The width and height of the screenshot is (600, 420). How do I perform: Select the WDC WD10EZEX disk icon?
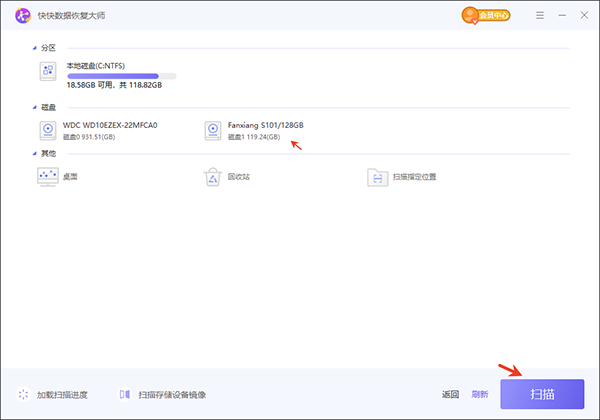(48, 131)
